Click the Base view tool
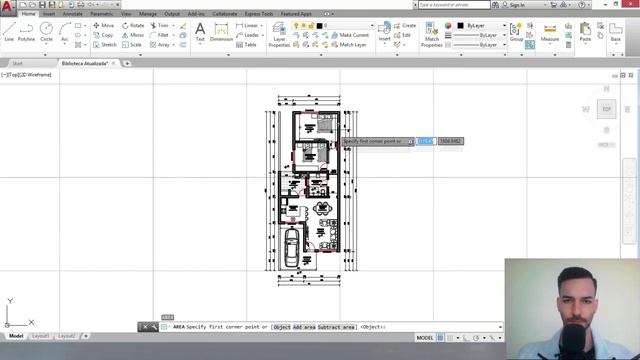The height and width of the screenshot is (360, 640). point(616,32)
